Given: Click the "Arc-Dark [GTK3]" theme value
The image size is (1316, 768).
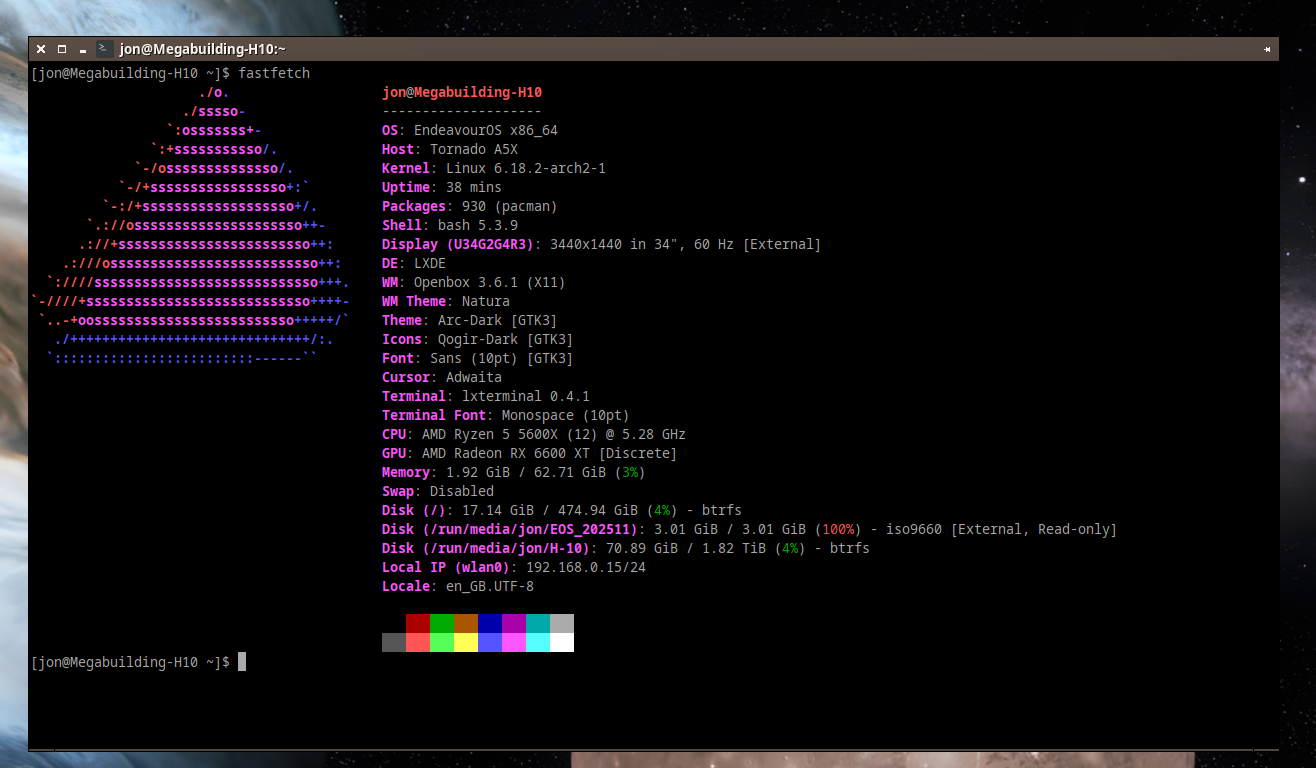Looking at the screenshot, I should (498, 320).
